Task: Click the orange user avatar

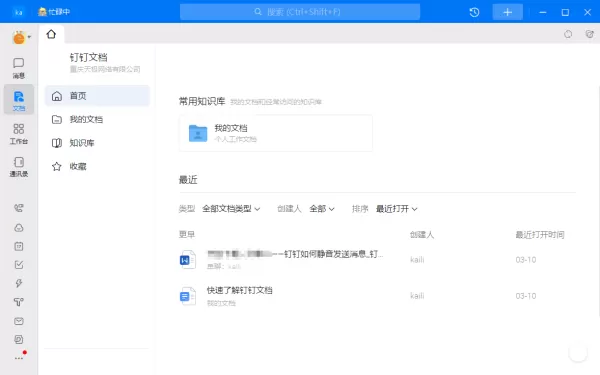Action: point(19,38)
